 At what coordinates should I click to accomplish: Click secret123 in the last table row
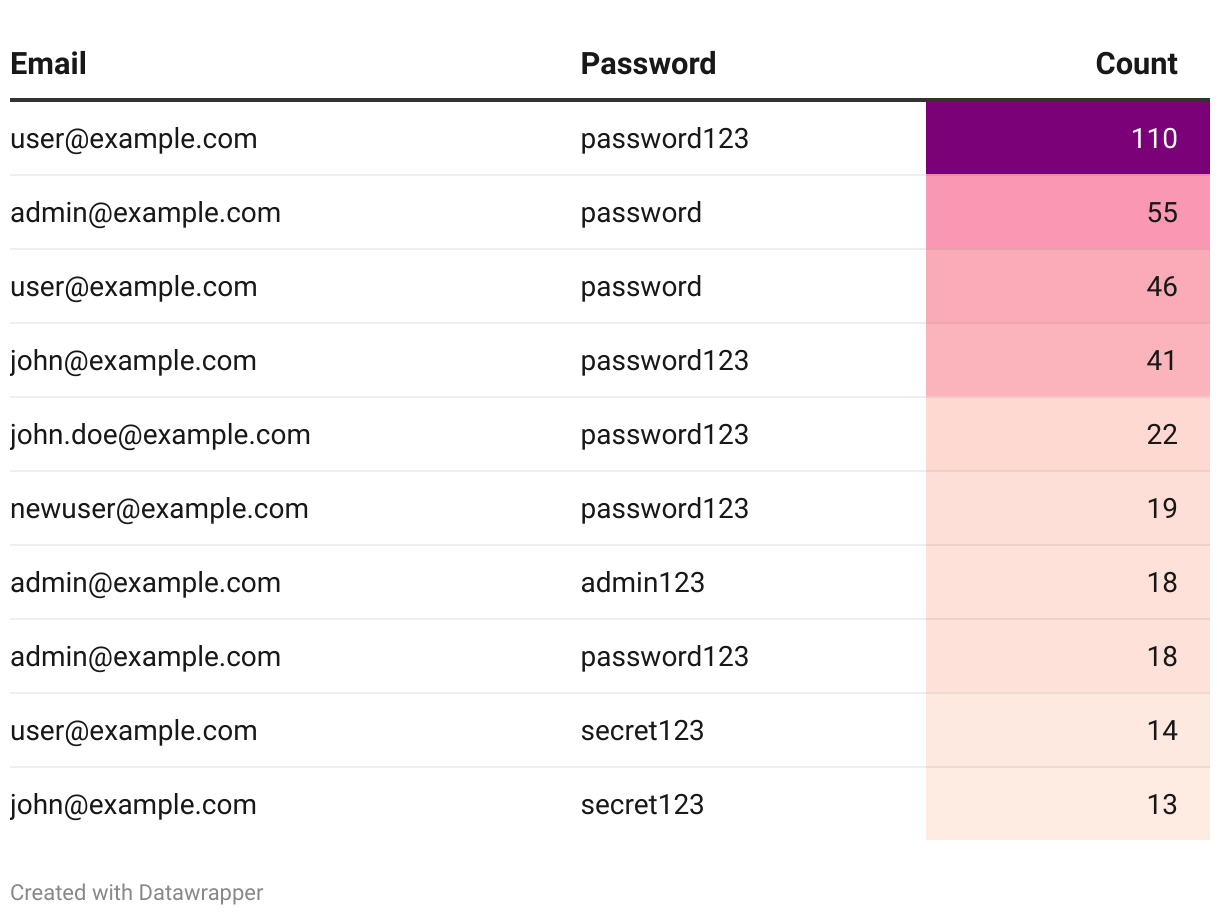pyautogui.click(x=642, y=804)
